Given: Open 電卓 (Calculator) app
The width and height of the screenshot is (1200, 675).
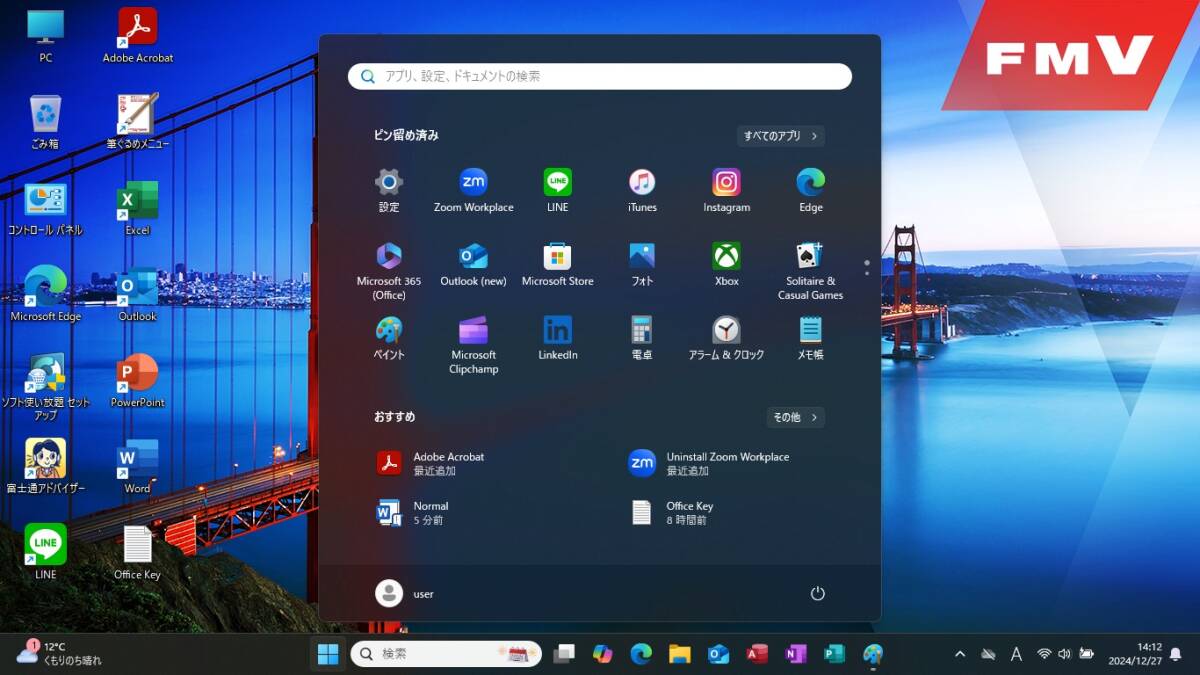Looking at the screenshot, I should coord(642,338).
